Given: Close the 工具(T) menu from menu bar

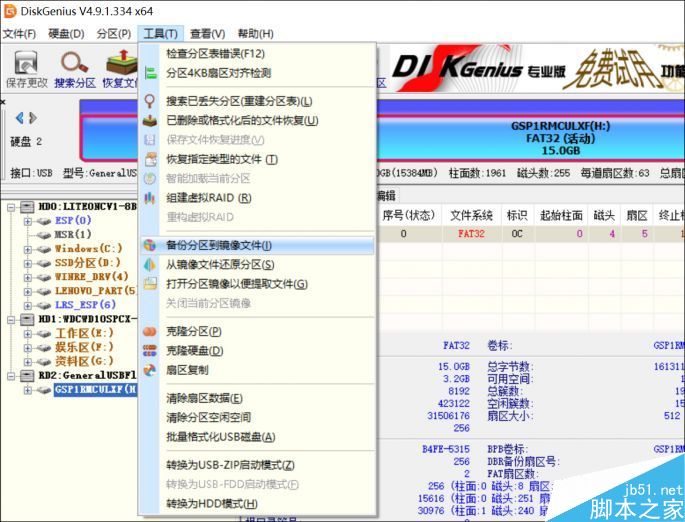Looking at the screenshot, I should (x=160, y=34).
